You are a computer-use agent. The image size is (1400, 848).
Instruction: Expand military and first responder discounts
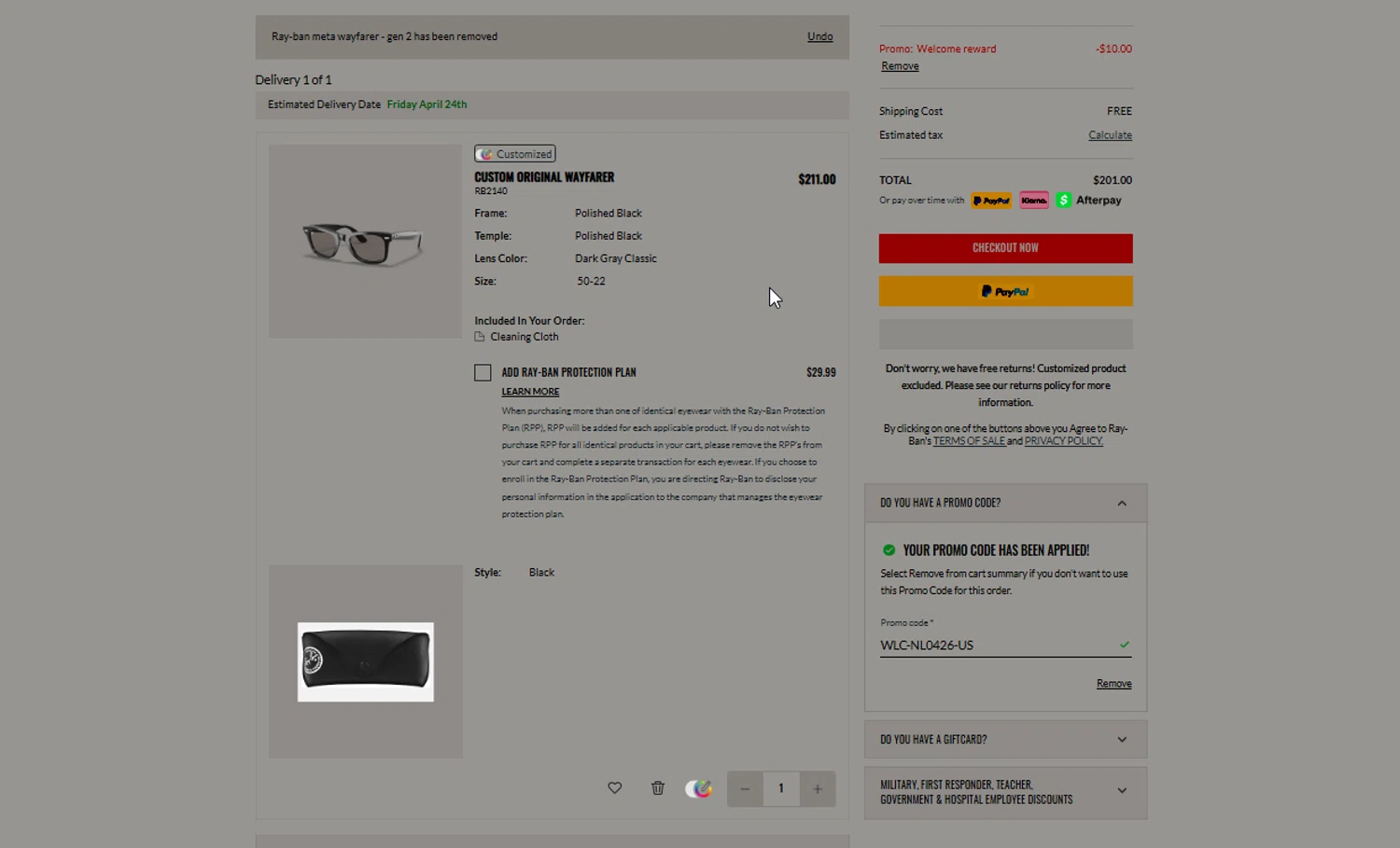[1005, 792]
